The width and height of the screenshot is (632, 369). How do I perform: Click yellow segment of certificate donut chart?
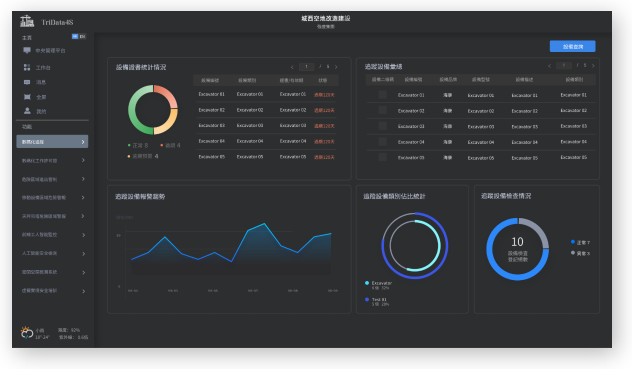(169, 123)
